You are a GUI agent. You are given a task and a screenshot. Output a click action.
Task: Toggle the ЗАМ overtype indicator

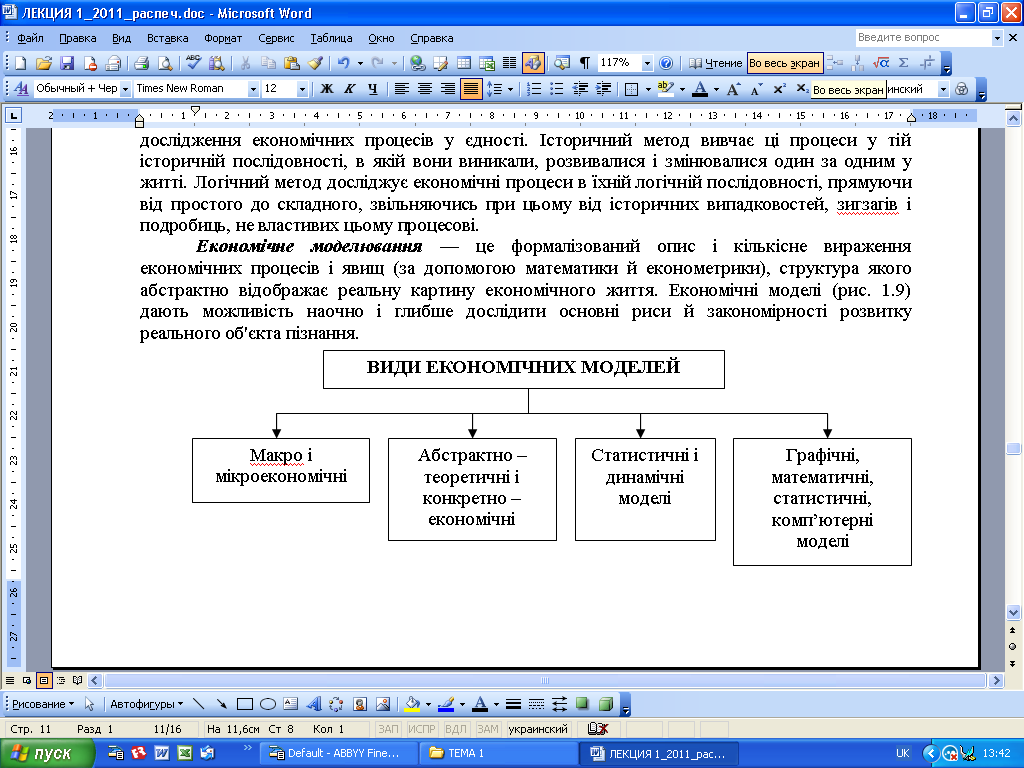(x=488, y=729)
